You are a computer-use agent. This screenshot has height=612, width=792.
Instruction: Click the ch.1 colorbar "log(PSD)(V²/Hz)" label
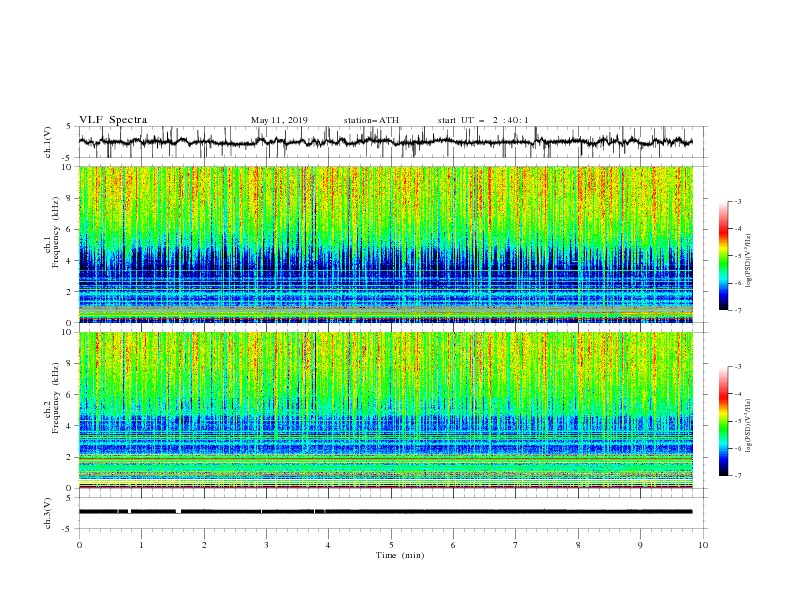[x=748, y=261]
